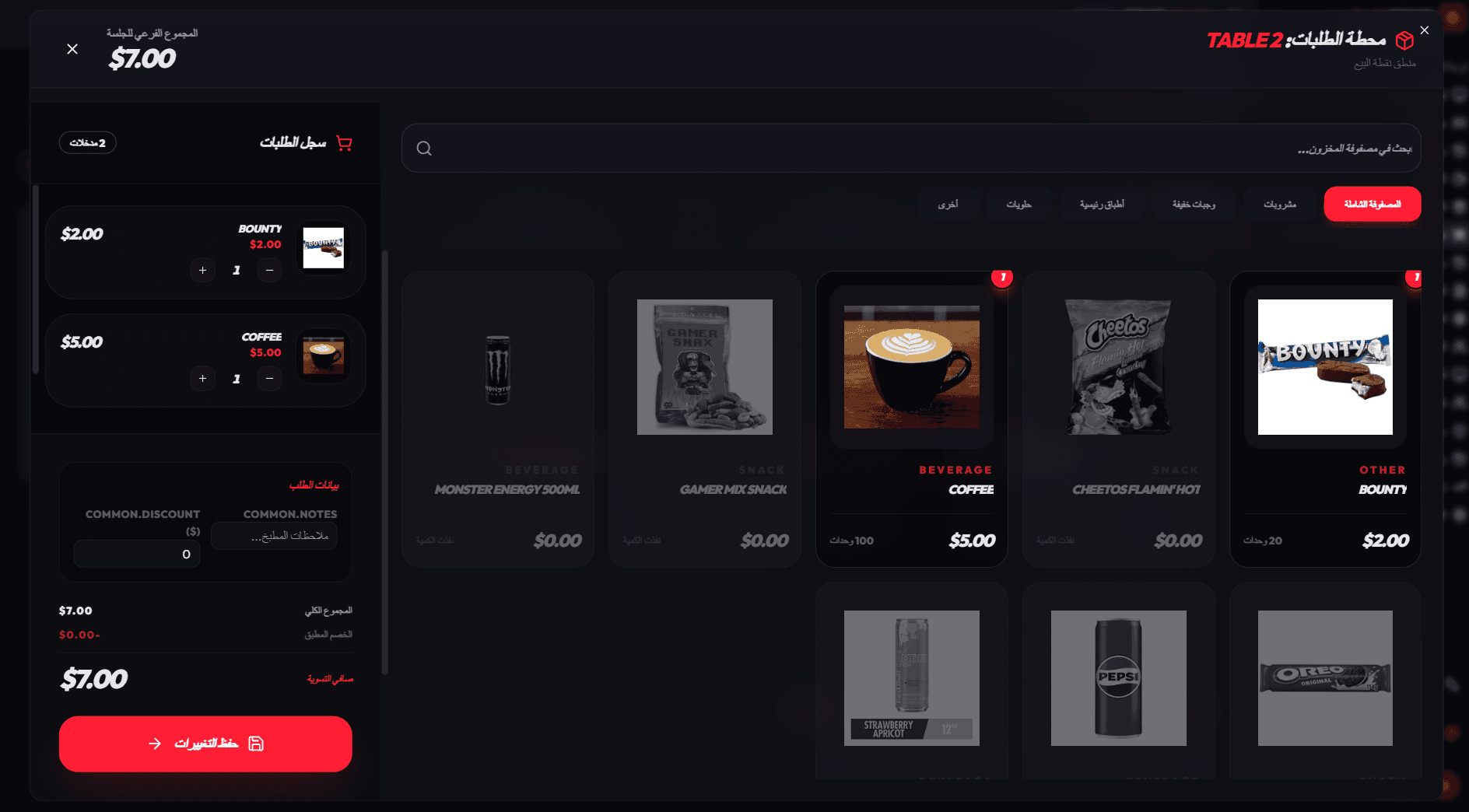Add the Bounty product card to the order
The height and width of the screenshot is (812, 1469).
point(1325,418)
